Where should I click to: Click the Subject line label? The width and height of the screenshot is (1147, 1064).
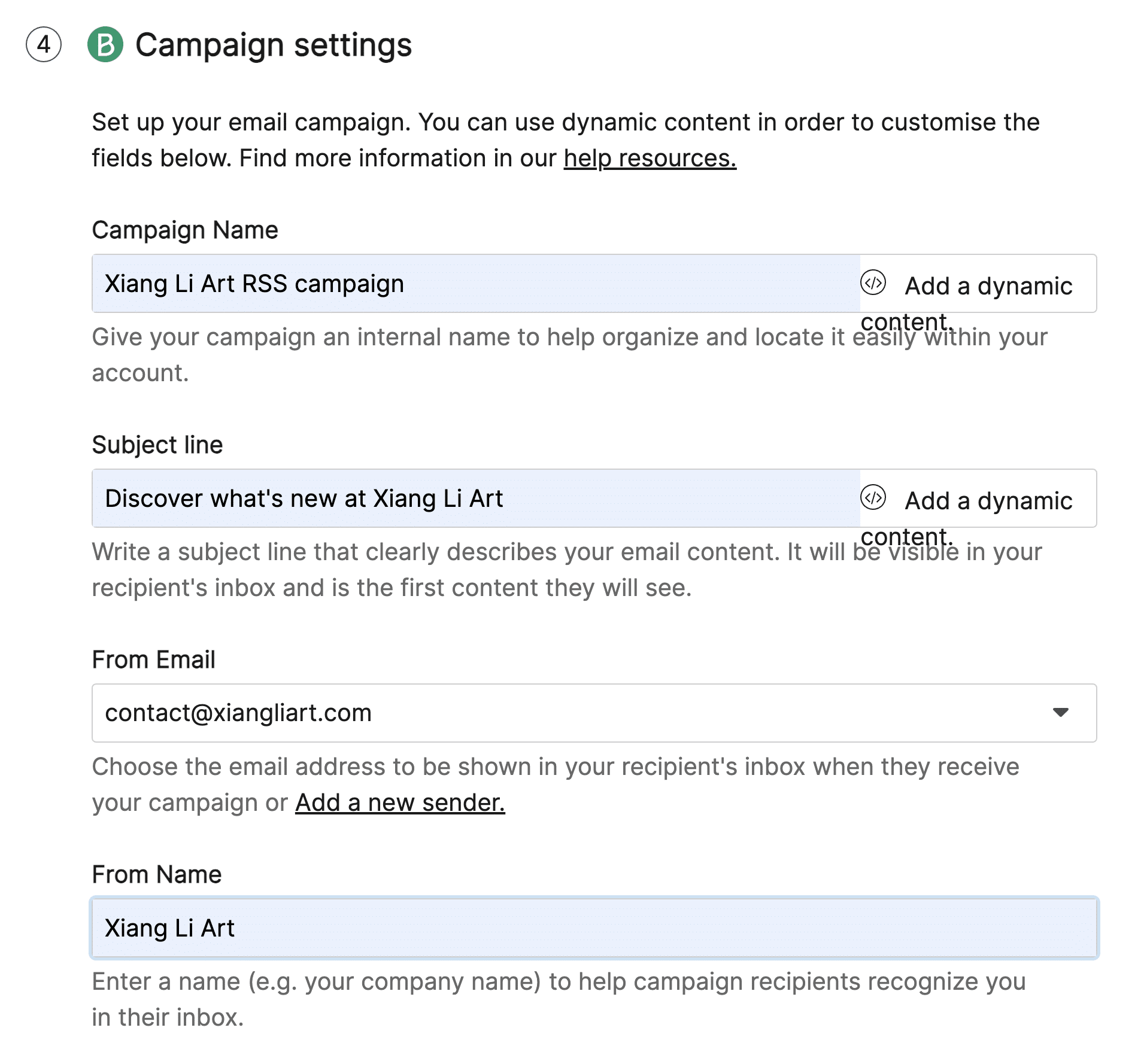[157, 445]
